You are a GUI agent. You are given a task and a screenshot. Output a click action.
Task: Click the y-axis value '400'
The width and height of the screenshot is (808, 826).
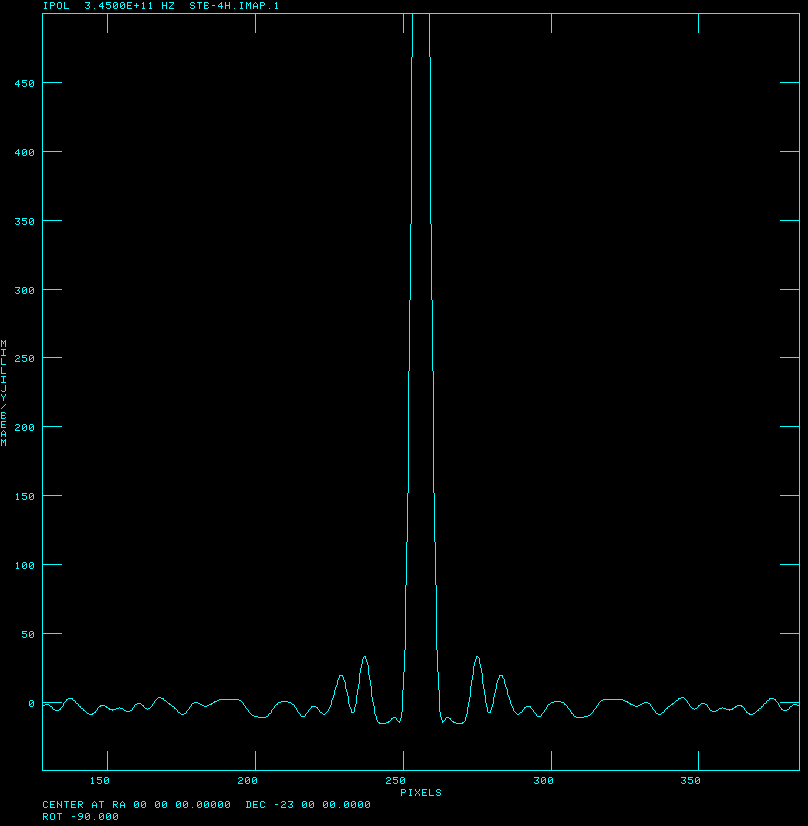tap(24, 153)
